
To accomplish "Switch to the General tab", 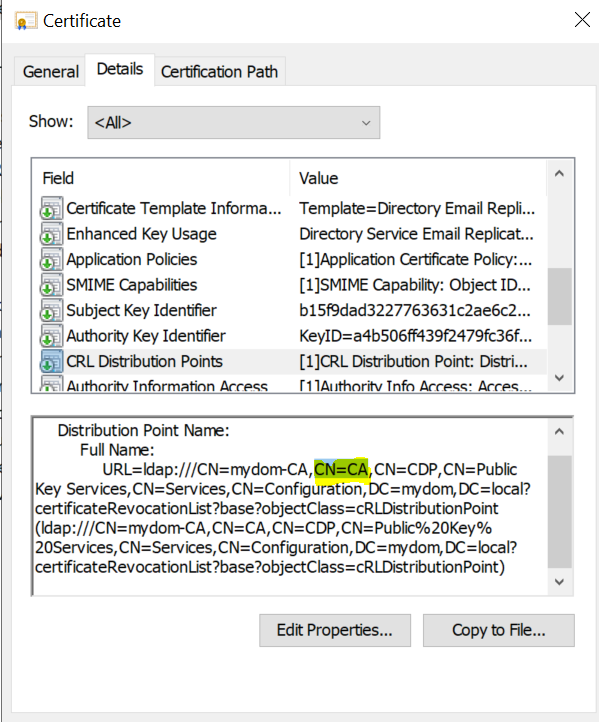I will point(50,72).
